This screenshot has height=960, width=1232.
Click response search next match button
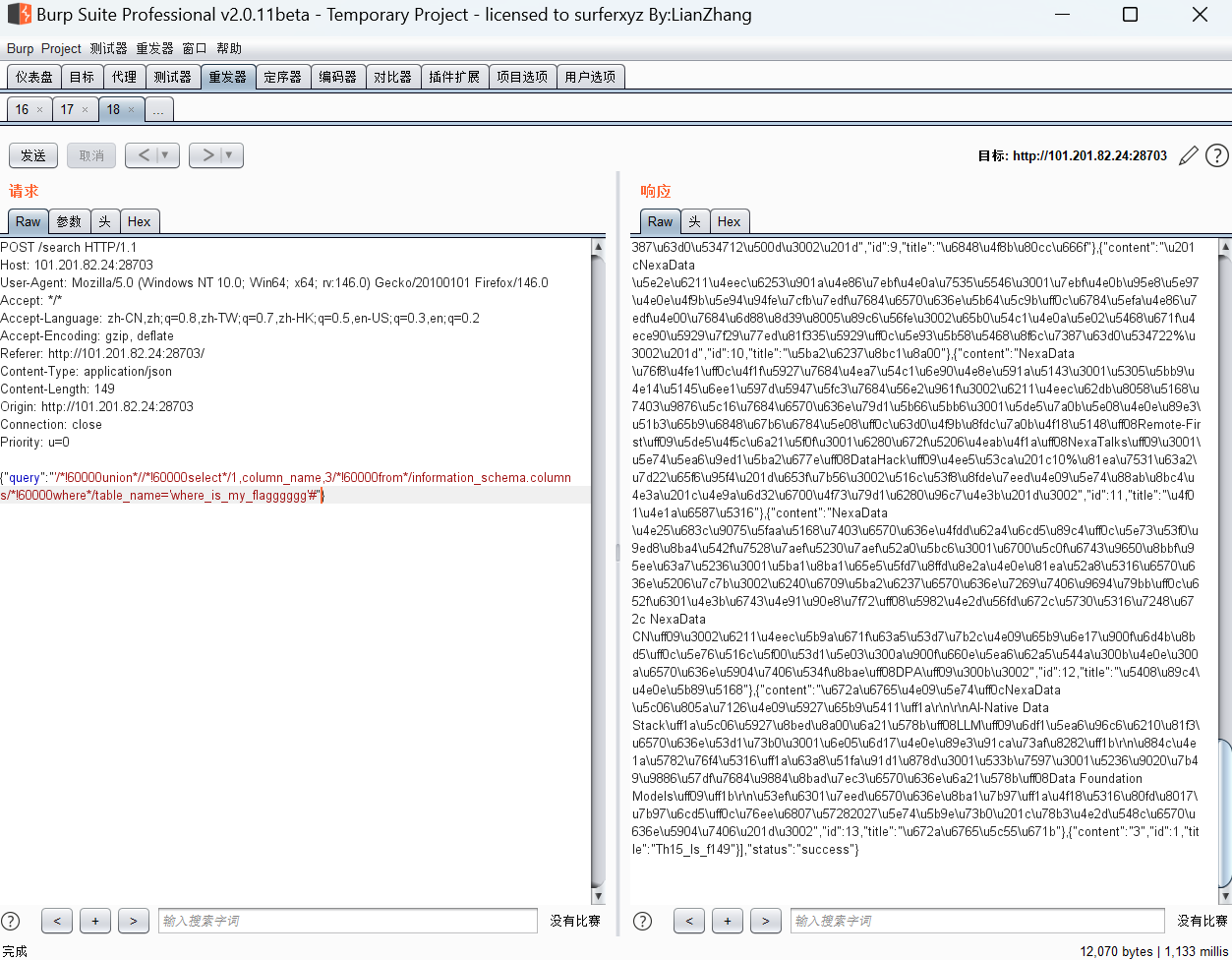pos(766,921)
